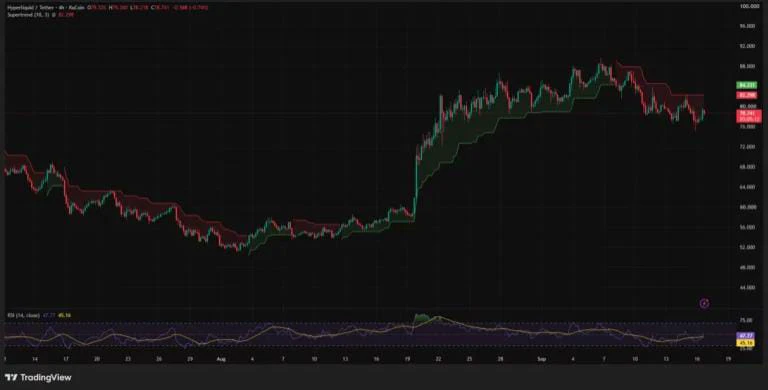Image resolution: width=768 pixels, height=390 pixels.
Task: Click the purple event icon above RSI pane
Action: 704,304
